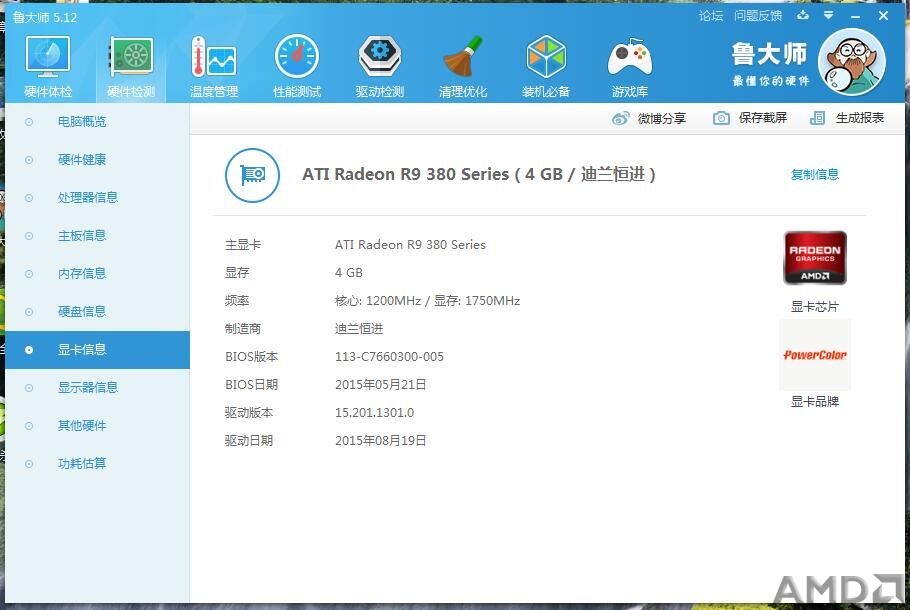Click the manufacturer value 迪兰恒进
Image resolution: width=910 pixels, height=610 pixels.
point(359,329)
